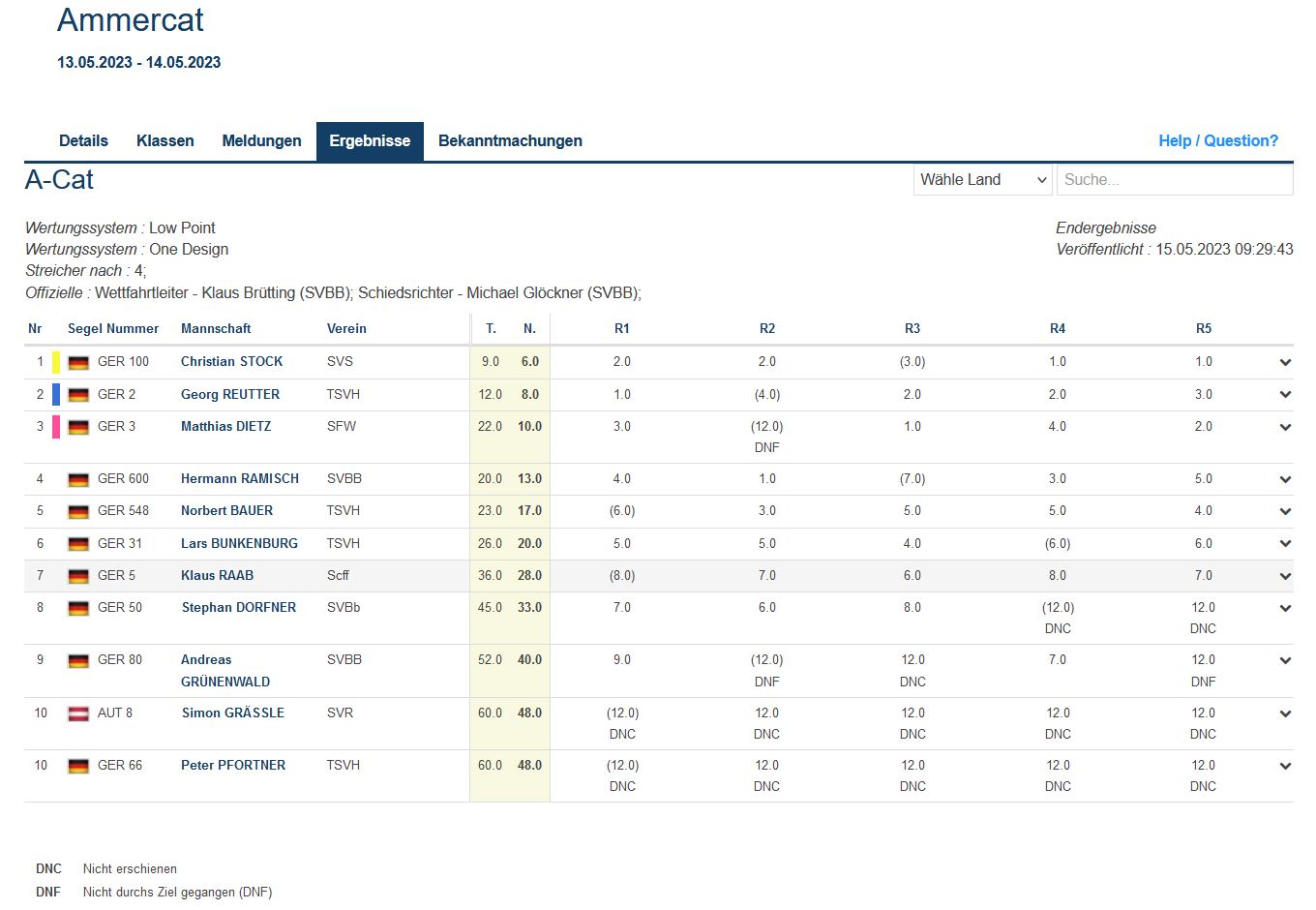Expand the row details for Hermann RAMISCH
The image size is (1316, 910).
[x=1285, y=479]
